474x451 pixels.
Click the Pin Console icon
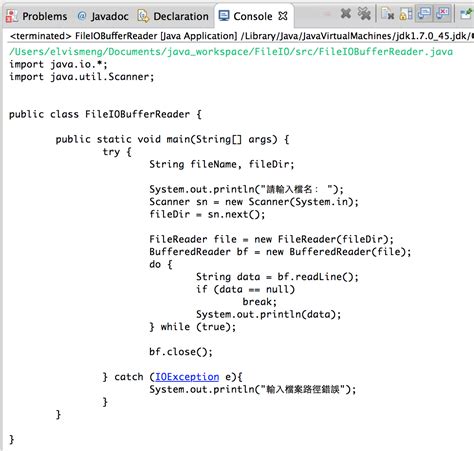click(466, 14)
